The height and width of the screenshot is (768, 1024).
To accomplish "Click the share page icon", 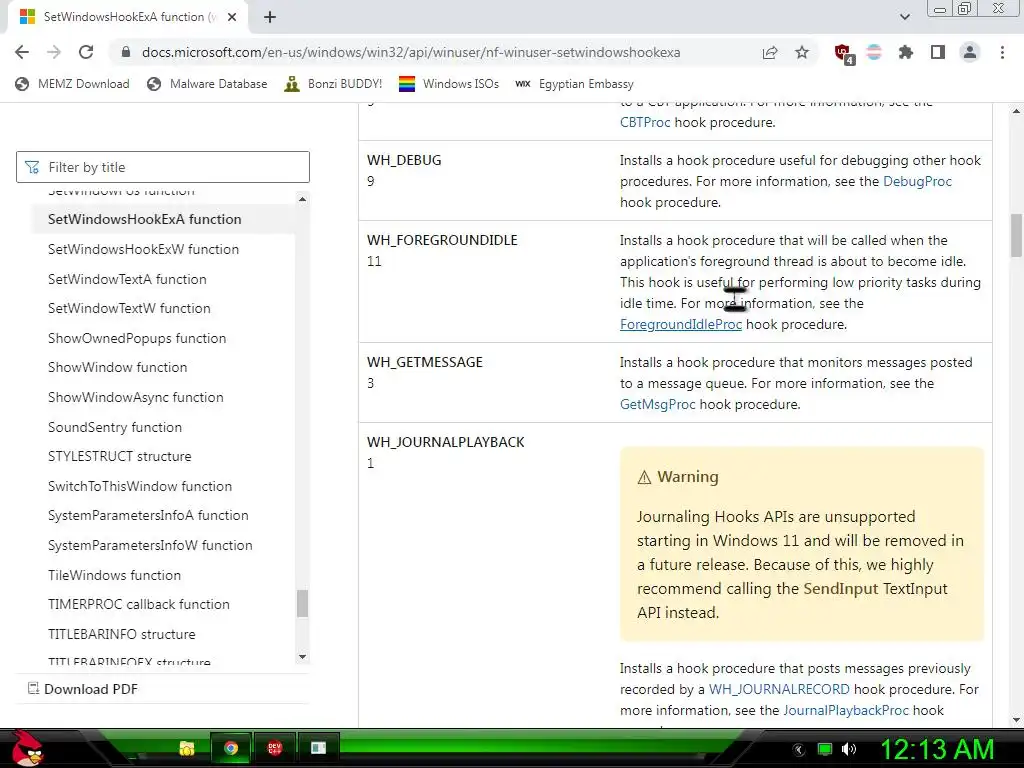I will [x=770, y=52].
